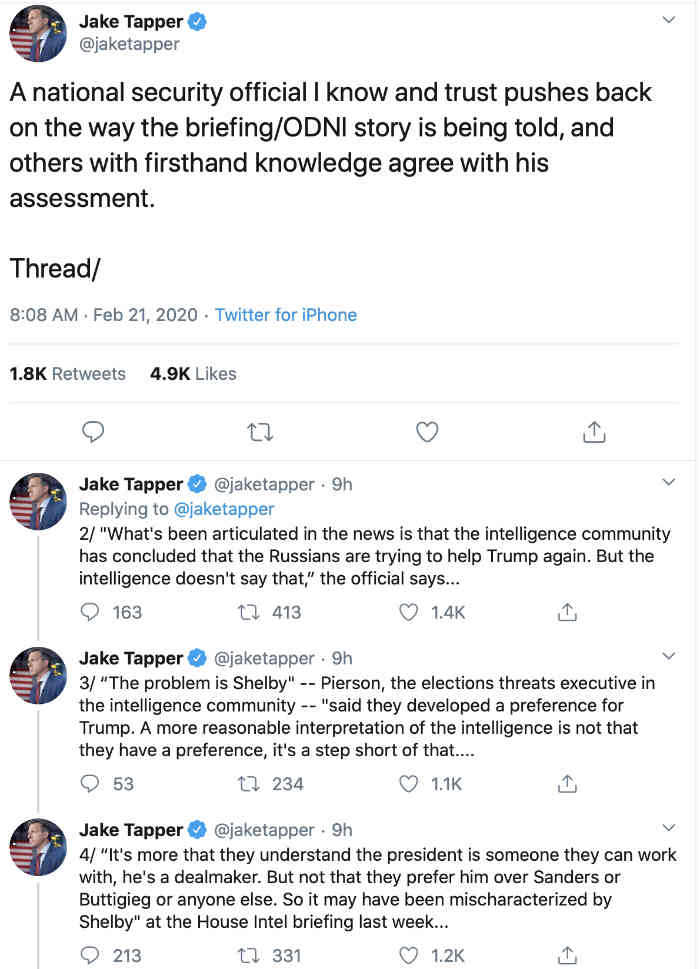700x969 pixels.
Task: Open reply icon showing 163 replies
Action: tap(90, 612)
